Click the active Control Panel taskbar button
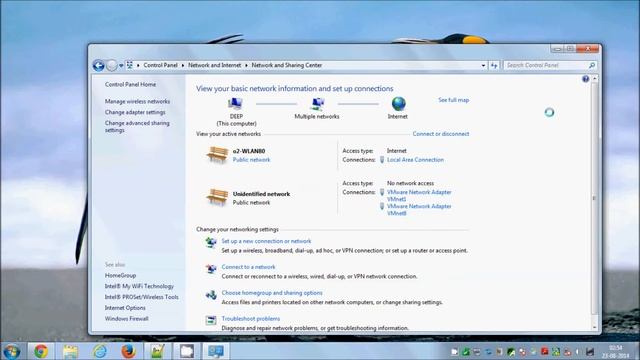The image size is (640, 360). tap(216, 351)
